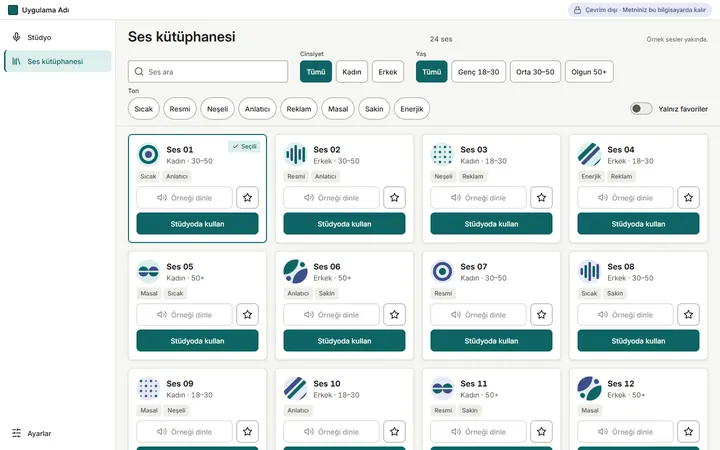Click Stüdyoda kullan for Ses 03
The width and height of the screenshot is (720, 450).
(491, 224)
